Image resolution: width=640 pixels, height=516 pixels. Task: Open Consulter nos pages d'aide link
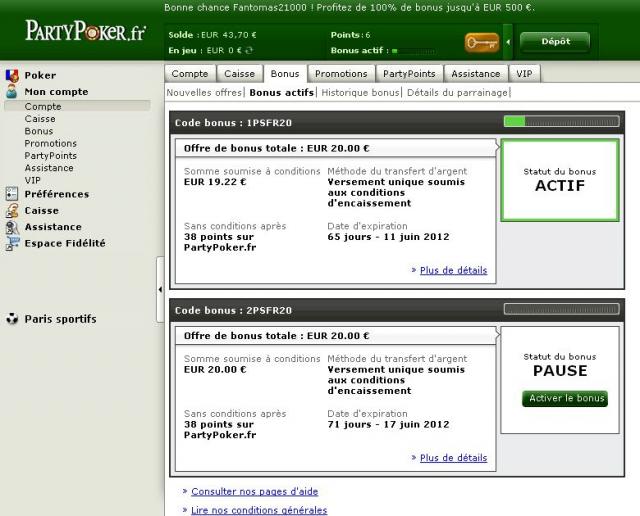coord(255,492)
